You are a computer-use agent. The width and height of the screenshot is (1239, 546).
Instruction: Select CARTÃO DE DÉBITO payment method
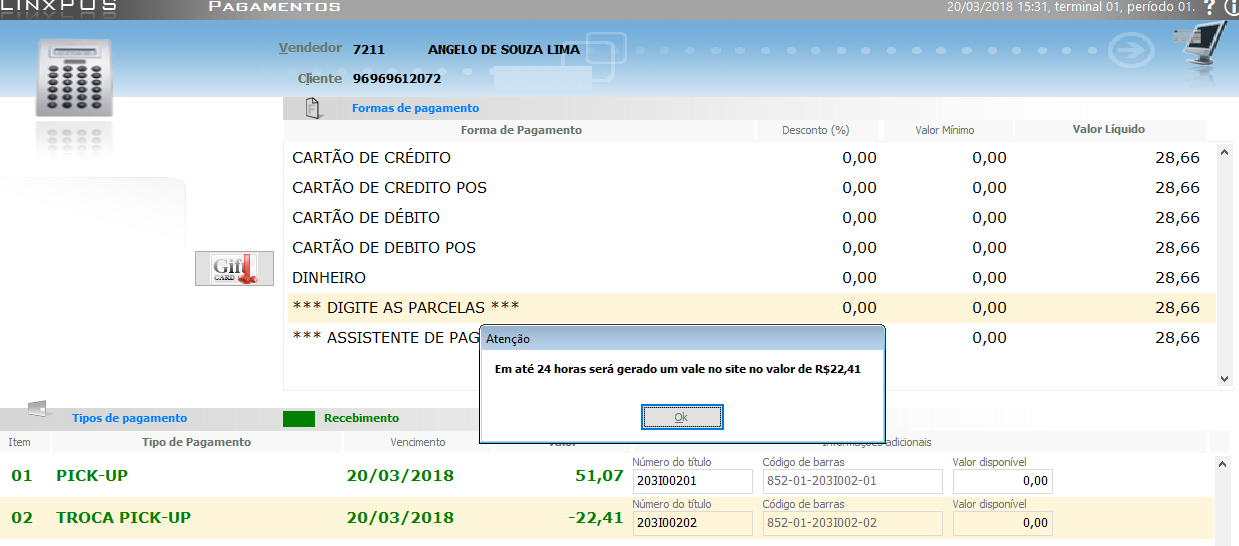[750, 218]
